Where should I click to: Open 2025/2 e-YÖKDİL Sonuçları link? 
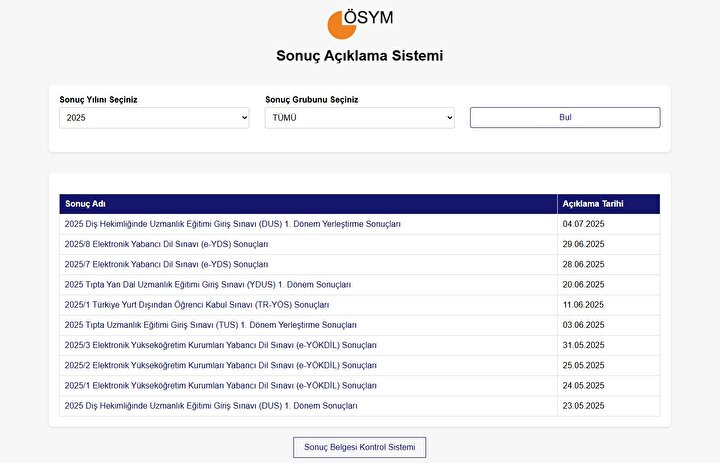pos(220,366)
